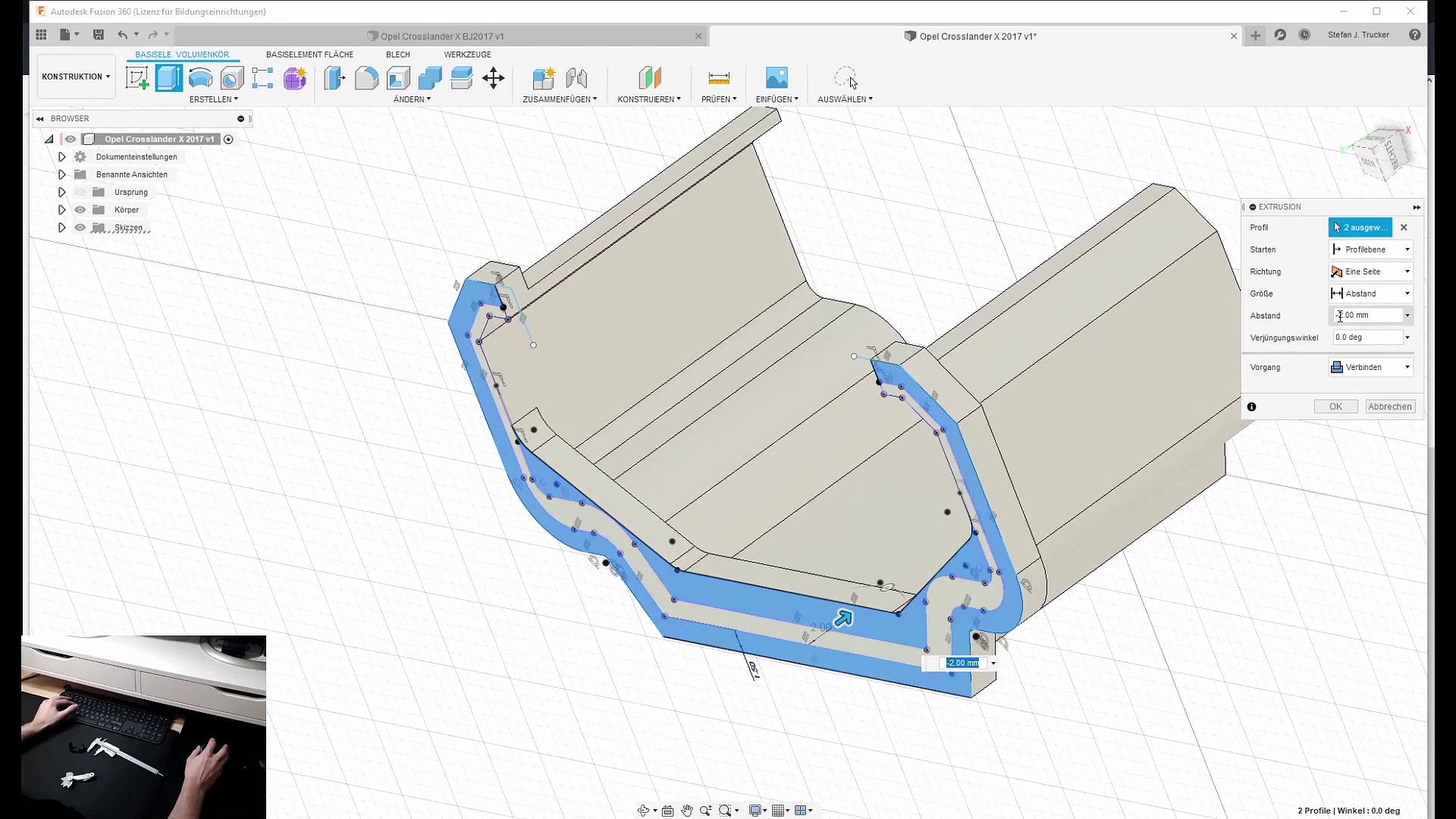Open the Vorgang Verbinden dropdown

click(x=1371, y=367)
